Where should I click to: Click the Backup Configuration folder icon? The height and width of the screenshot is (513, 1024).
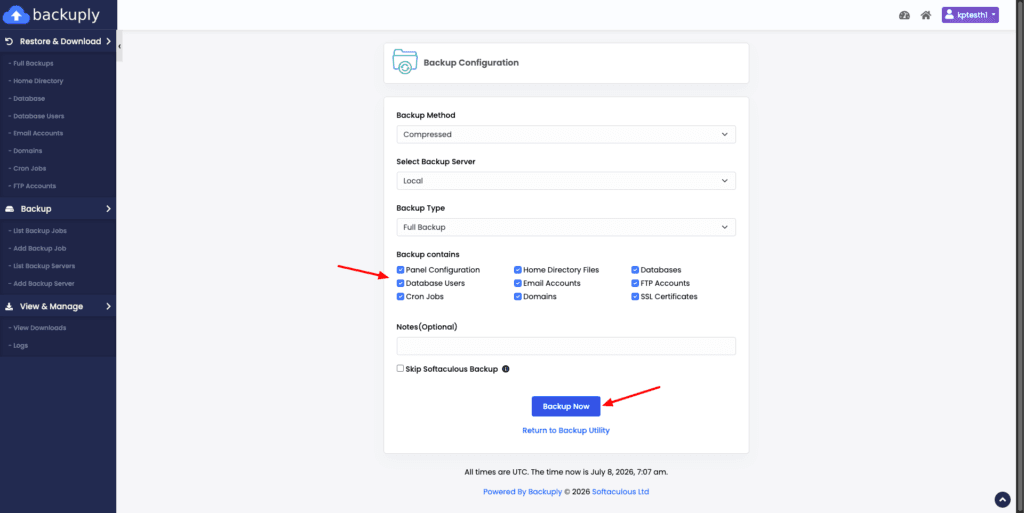[x=405, y=61]
